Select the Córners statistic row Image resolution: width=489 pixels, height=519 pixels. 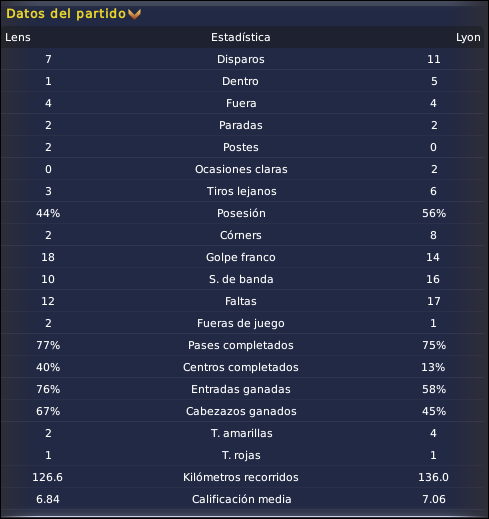pos(242,235)
